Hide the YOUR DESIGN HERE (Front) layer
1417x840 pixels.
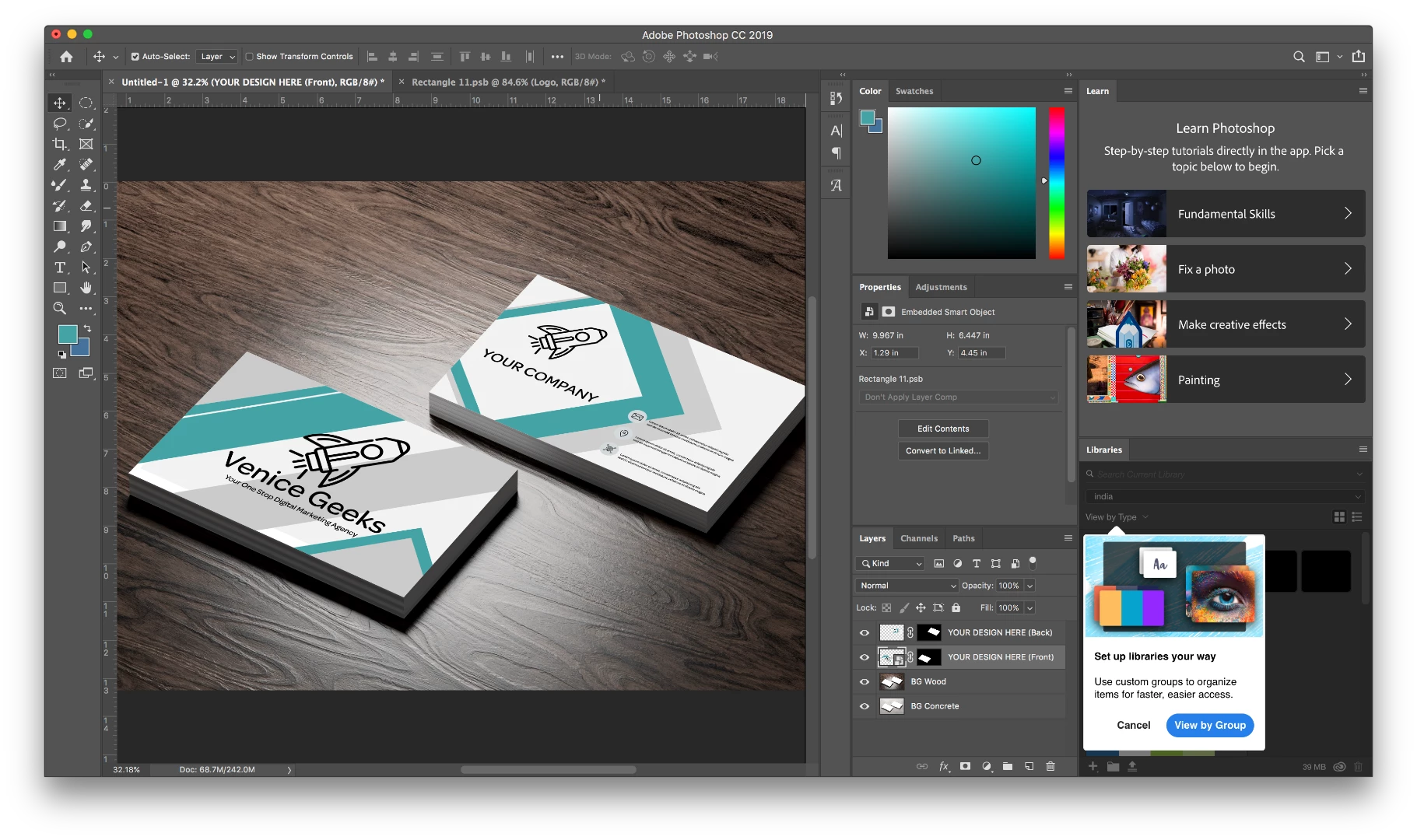(x=865, y=657)
